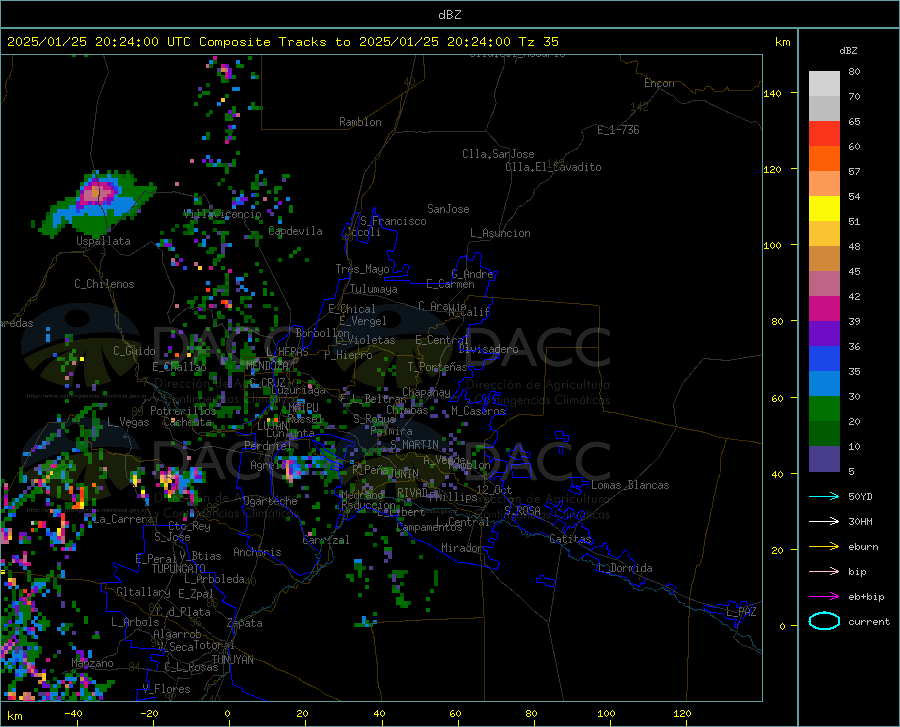Click the Chapanay map label
The height and width of the screenshot is (727, 900).
click(426, 392)
